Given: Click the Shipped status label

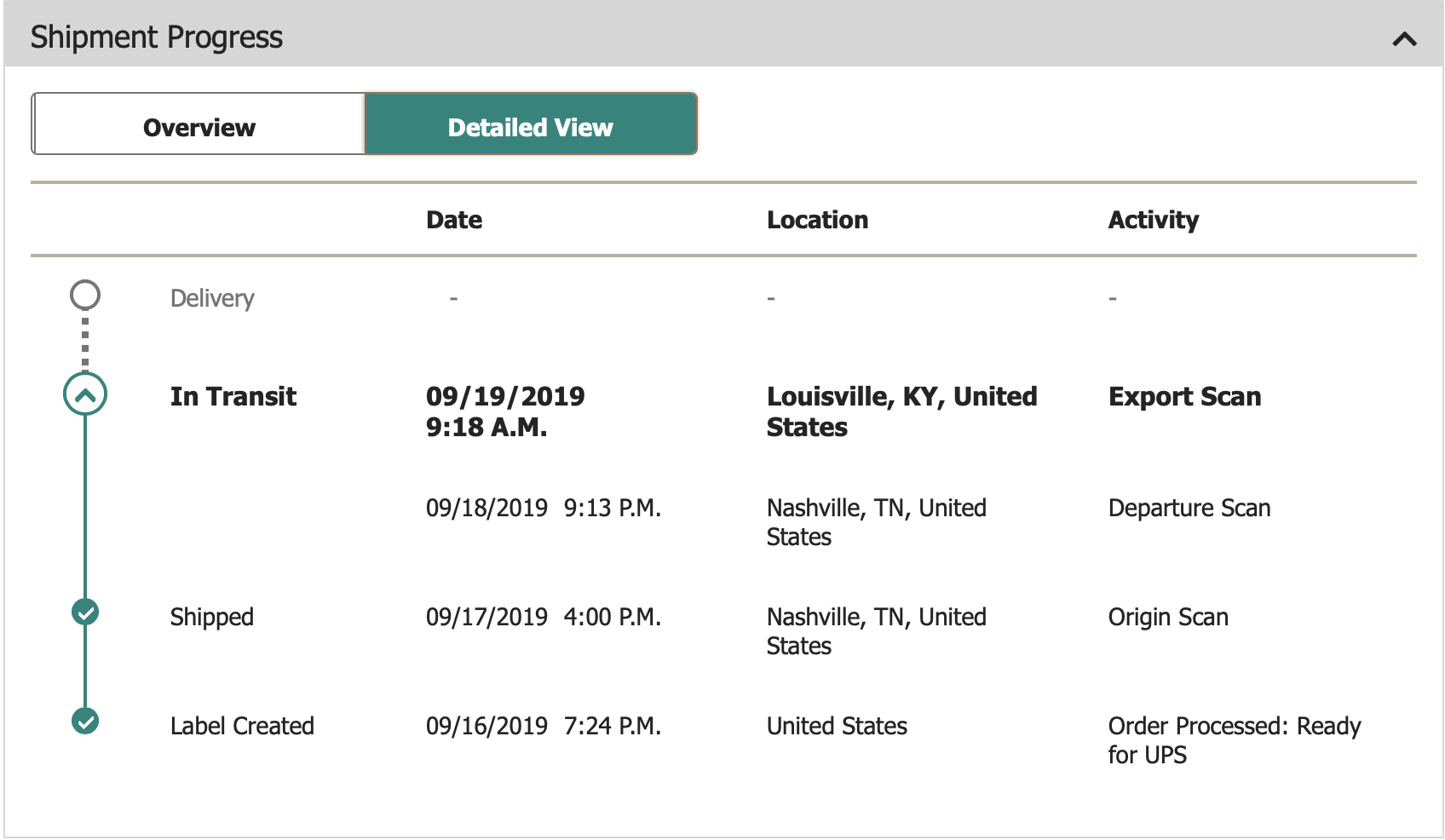Looking at the screenshot, I should (212, 617).
